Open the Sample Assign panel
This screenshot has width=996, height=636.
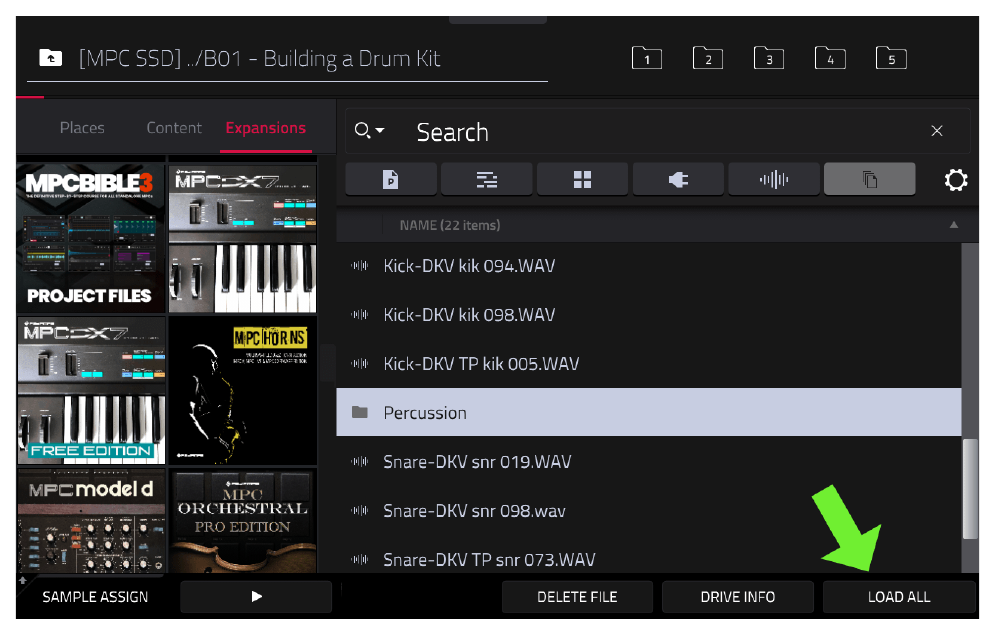tap(95, 597)
